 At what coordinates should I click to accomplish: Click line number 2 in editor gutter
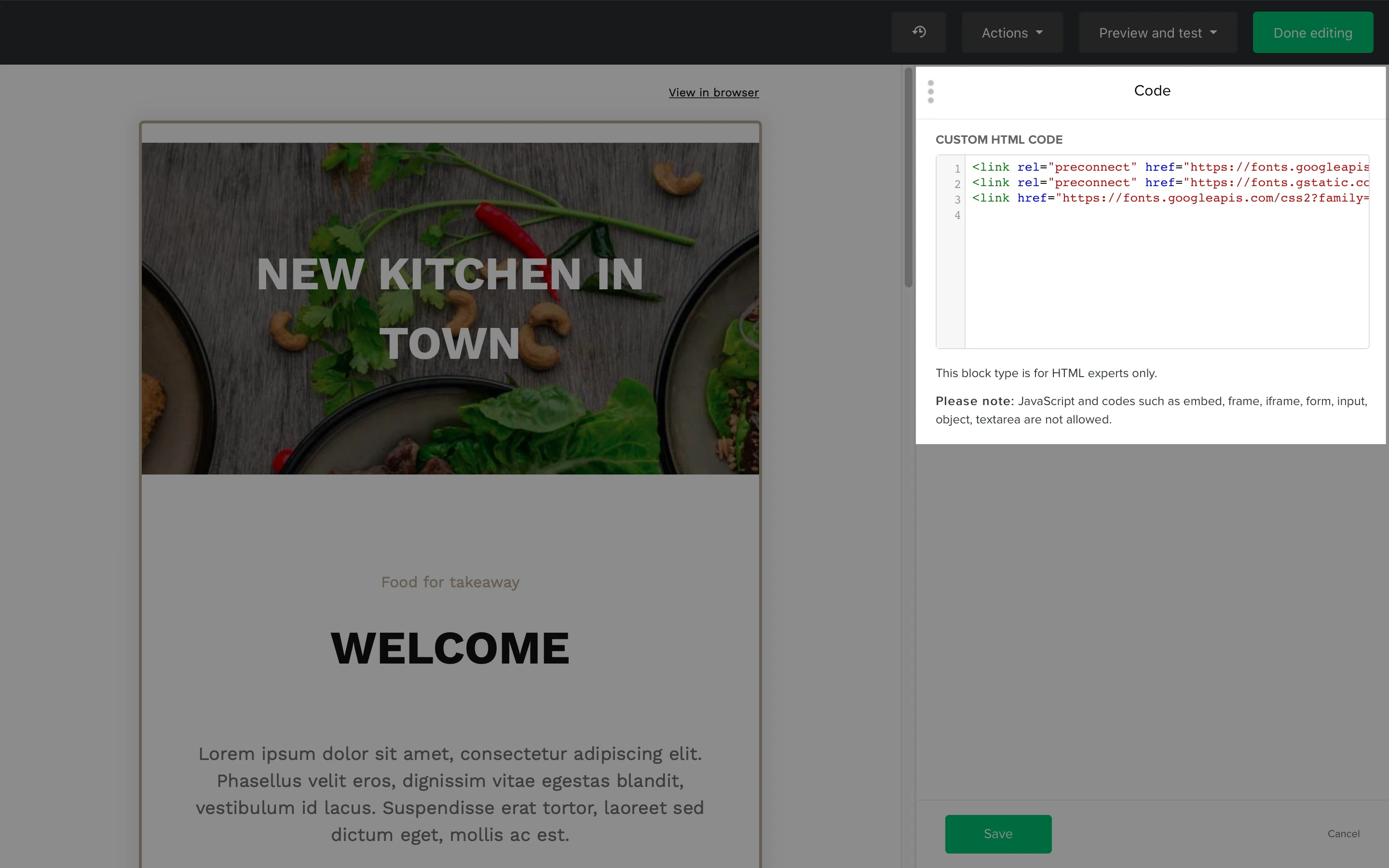tap(957, 184)
